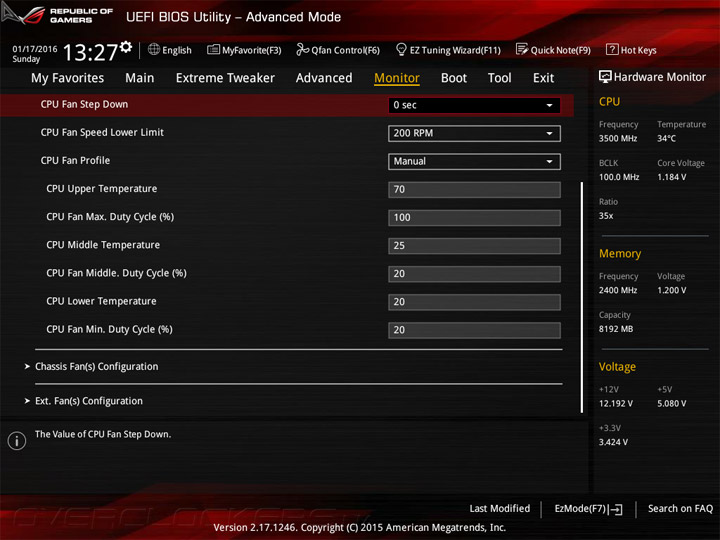Click memory capacity value 8192 MB
Image resolution: width=720 pixels, height=540 pixels.
coord(616,329)
